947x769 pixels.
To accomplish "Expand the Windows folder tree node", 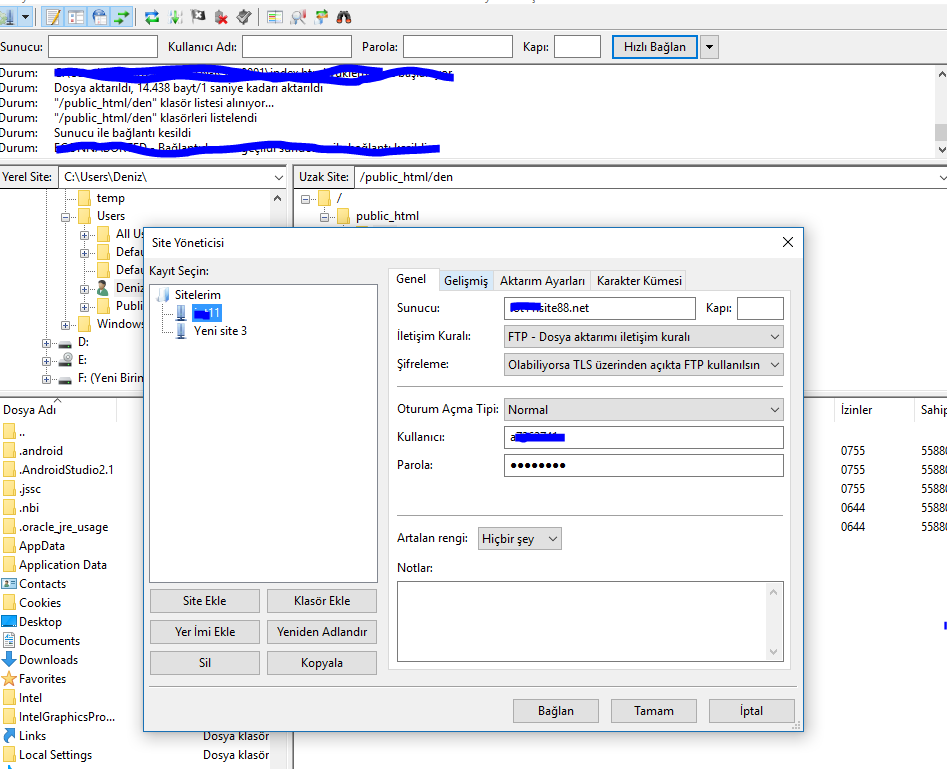I will point(65,325).
